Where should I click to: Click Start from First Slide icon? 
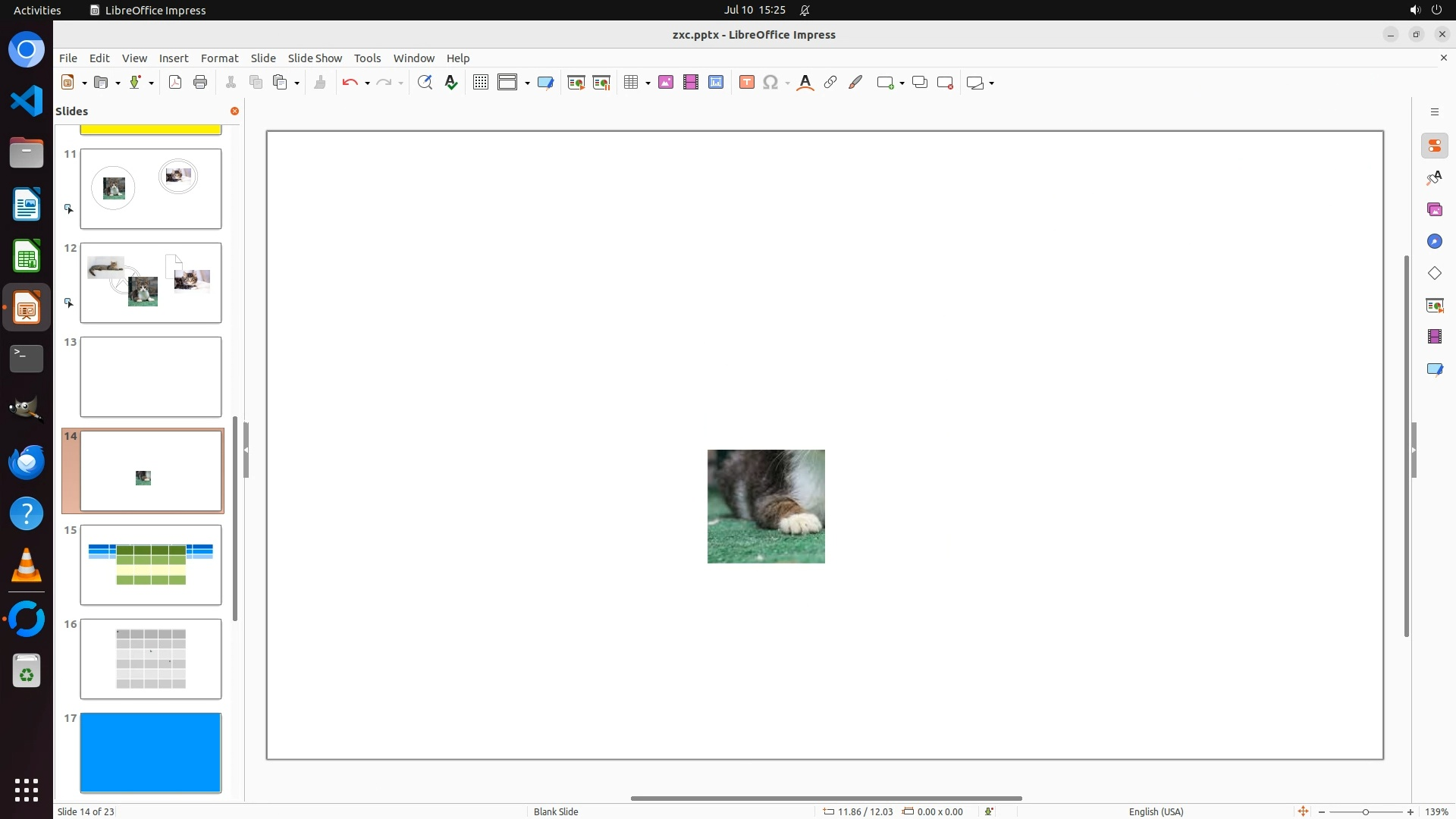[576, 83]
